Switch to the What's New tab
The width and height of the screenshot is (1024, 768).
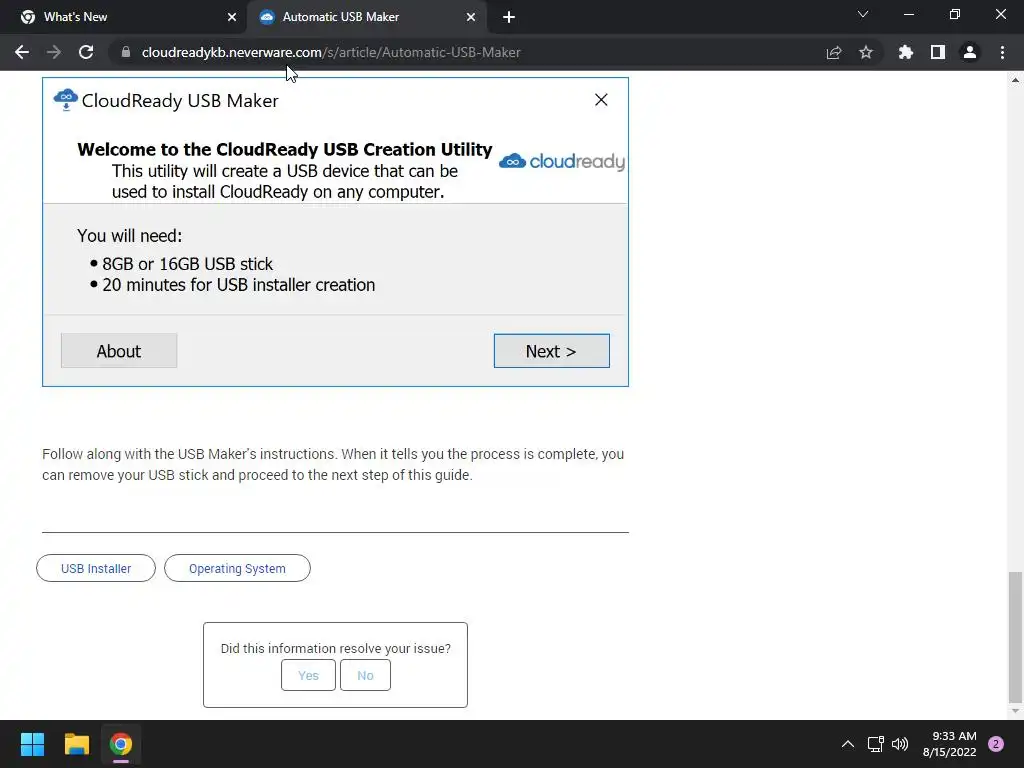123,17
